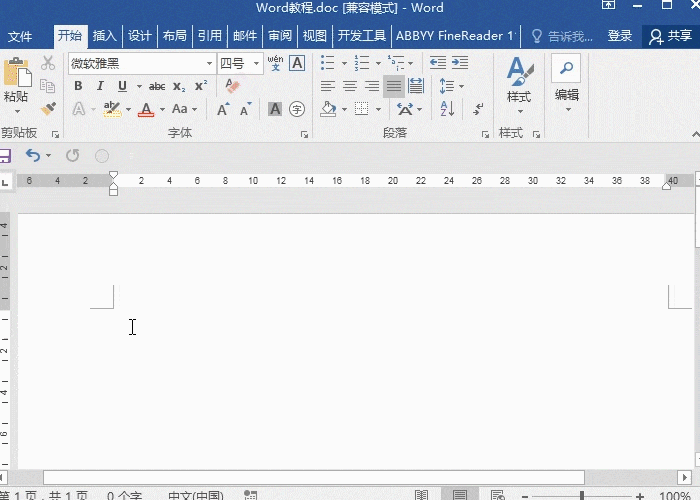
Task: Open borders dropdown arrow
Action: 378,109
